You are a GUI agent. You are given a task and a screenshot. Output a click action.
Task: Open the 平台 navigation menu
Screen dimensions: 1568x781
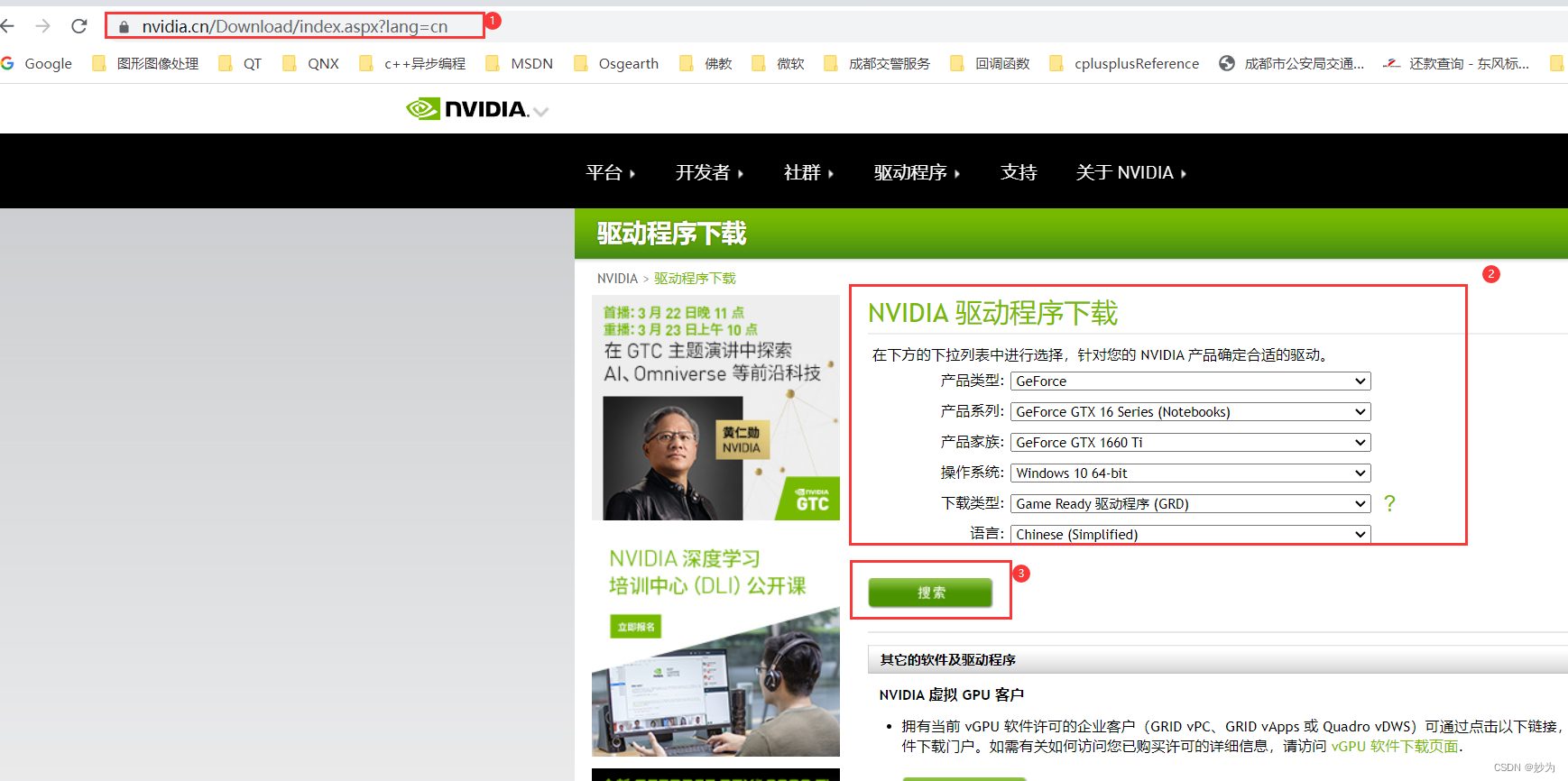(x=611, y=172)
